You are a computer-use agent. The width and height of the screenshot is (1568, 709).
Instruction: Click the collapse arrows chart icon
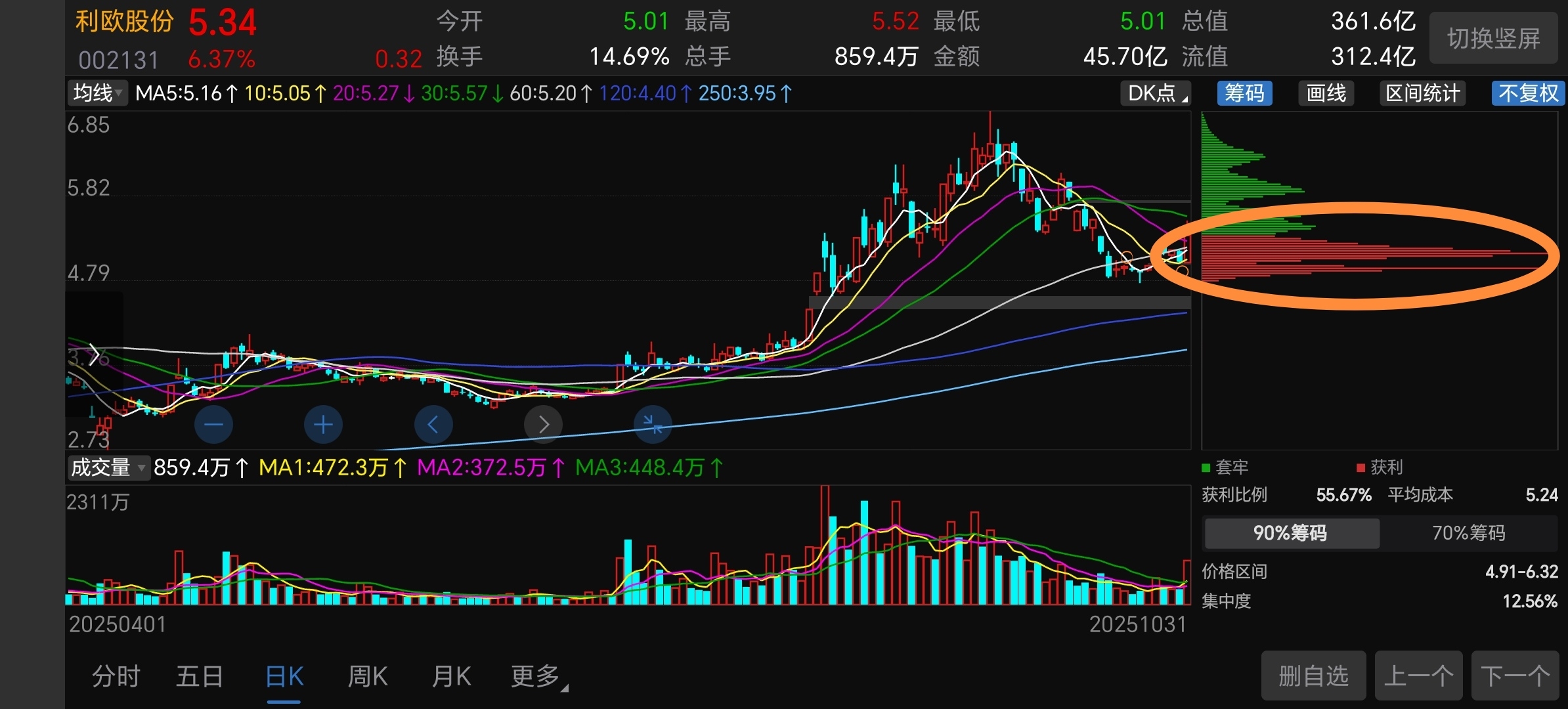point(653,425)
